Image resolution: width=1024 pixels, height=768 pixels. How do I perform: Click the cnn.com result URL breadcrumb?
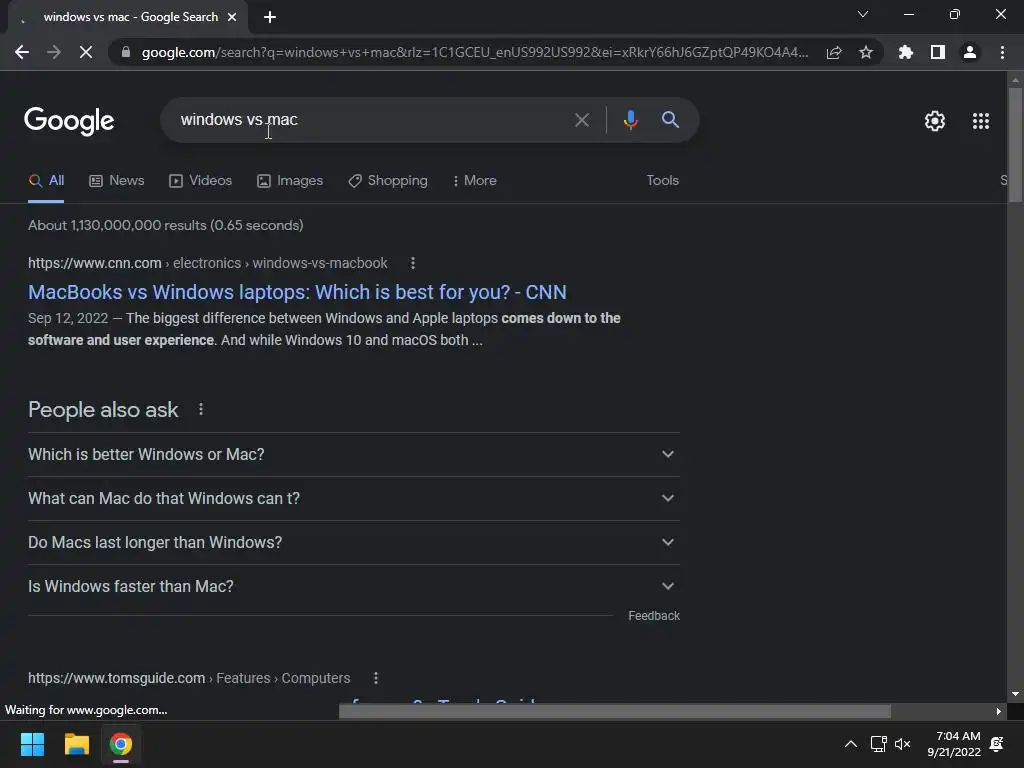click(208, 263)
